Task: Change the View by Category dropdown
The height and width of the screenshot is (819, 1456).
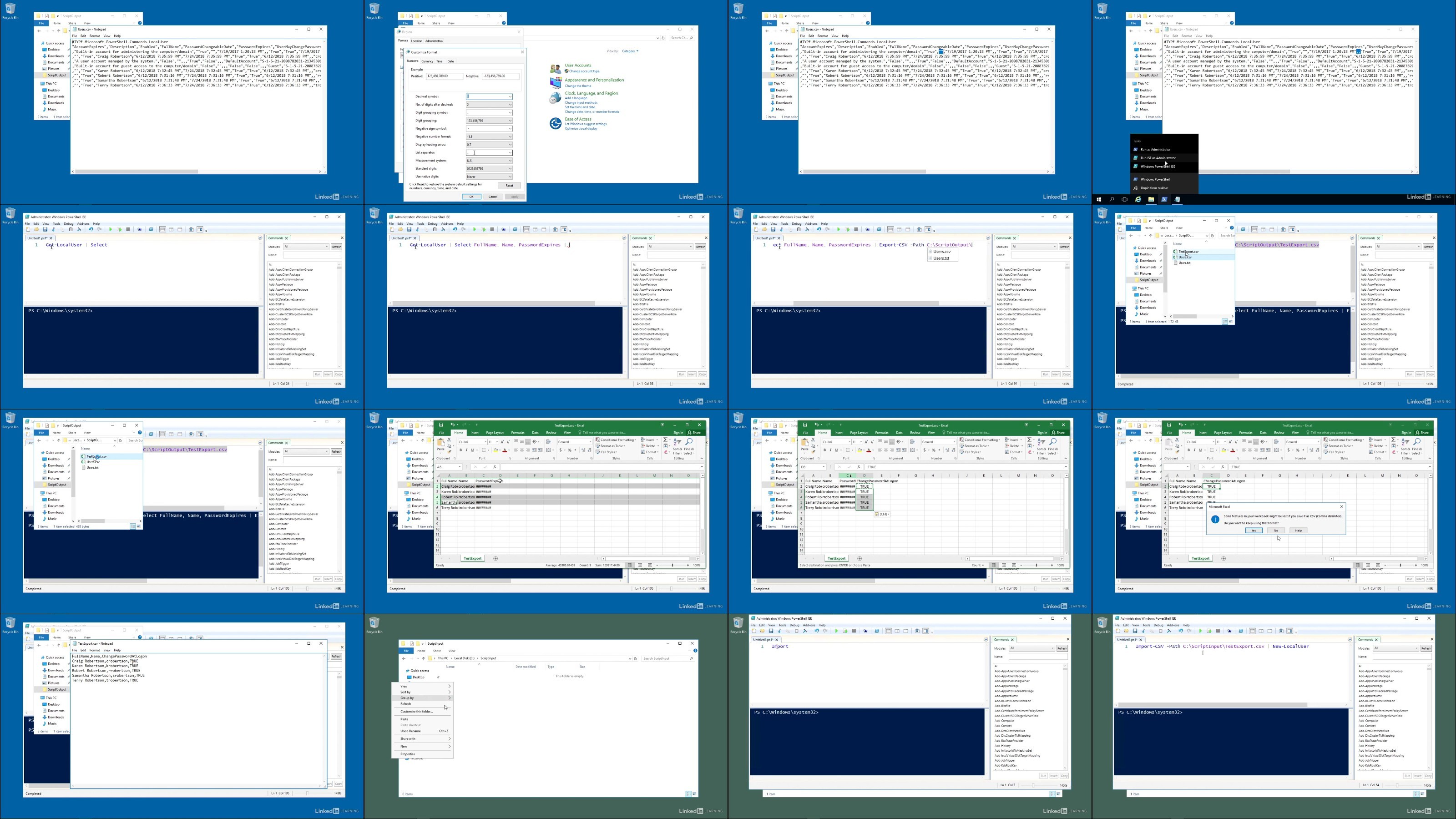Action: 630,51
